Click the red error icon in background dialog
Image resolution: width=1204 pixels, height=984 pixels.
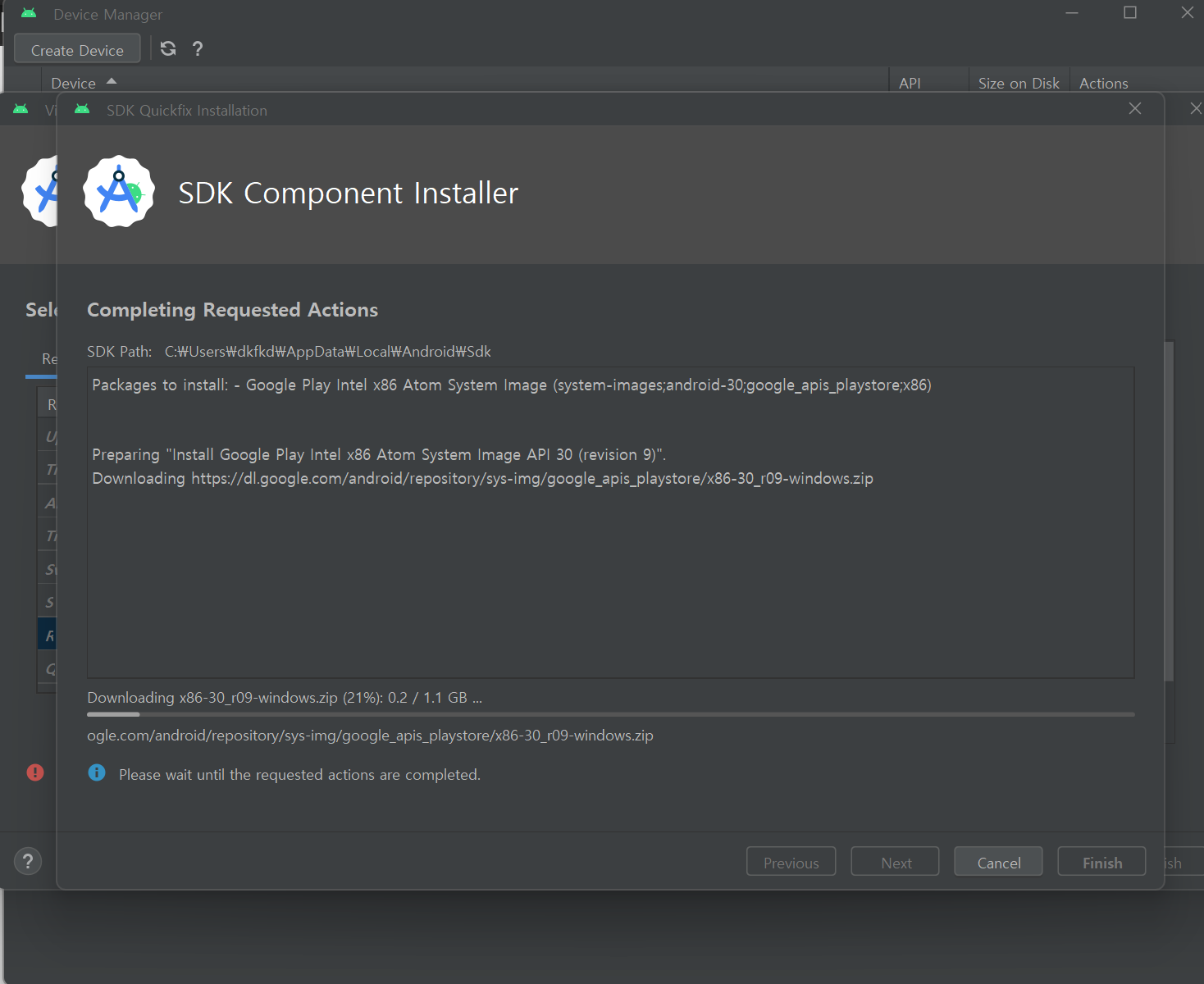35,772
